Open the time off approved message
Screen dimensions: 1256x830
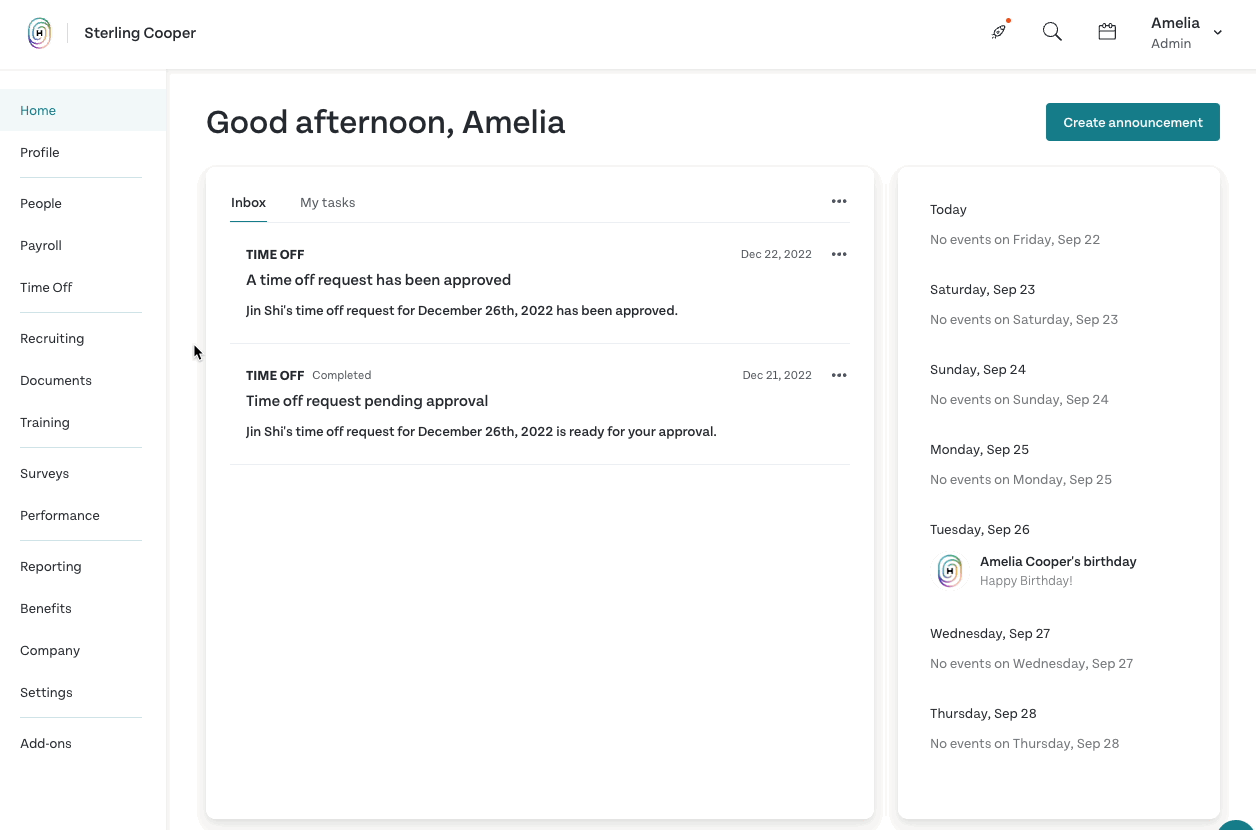[540, 283]
